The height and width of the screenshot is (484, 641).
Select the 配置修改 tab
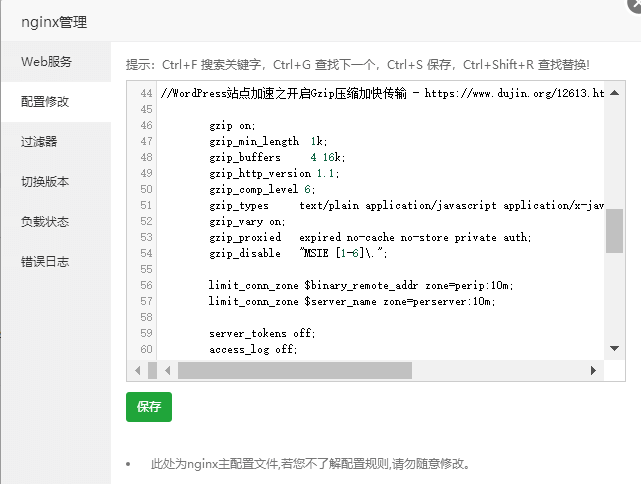pyautogui.click(x=47, y=102)
